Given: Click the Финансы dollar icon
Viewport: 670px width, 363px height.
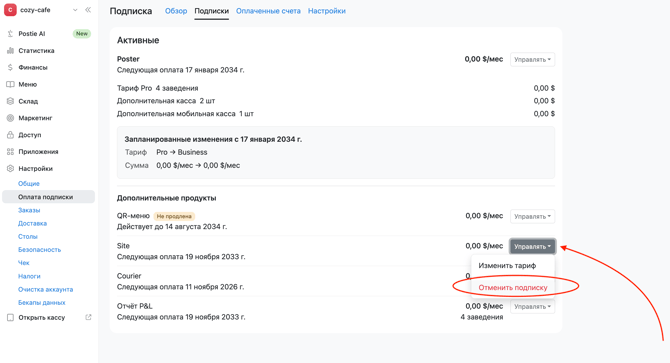Looking at the screenshot, I should (x=10, y=67).
